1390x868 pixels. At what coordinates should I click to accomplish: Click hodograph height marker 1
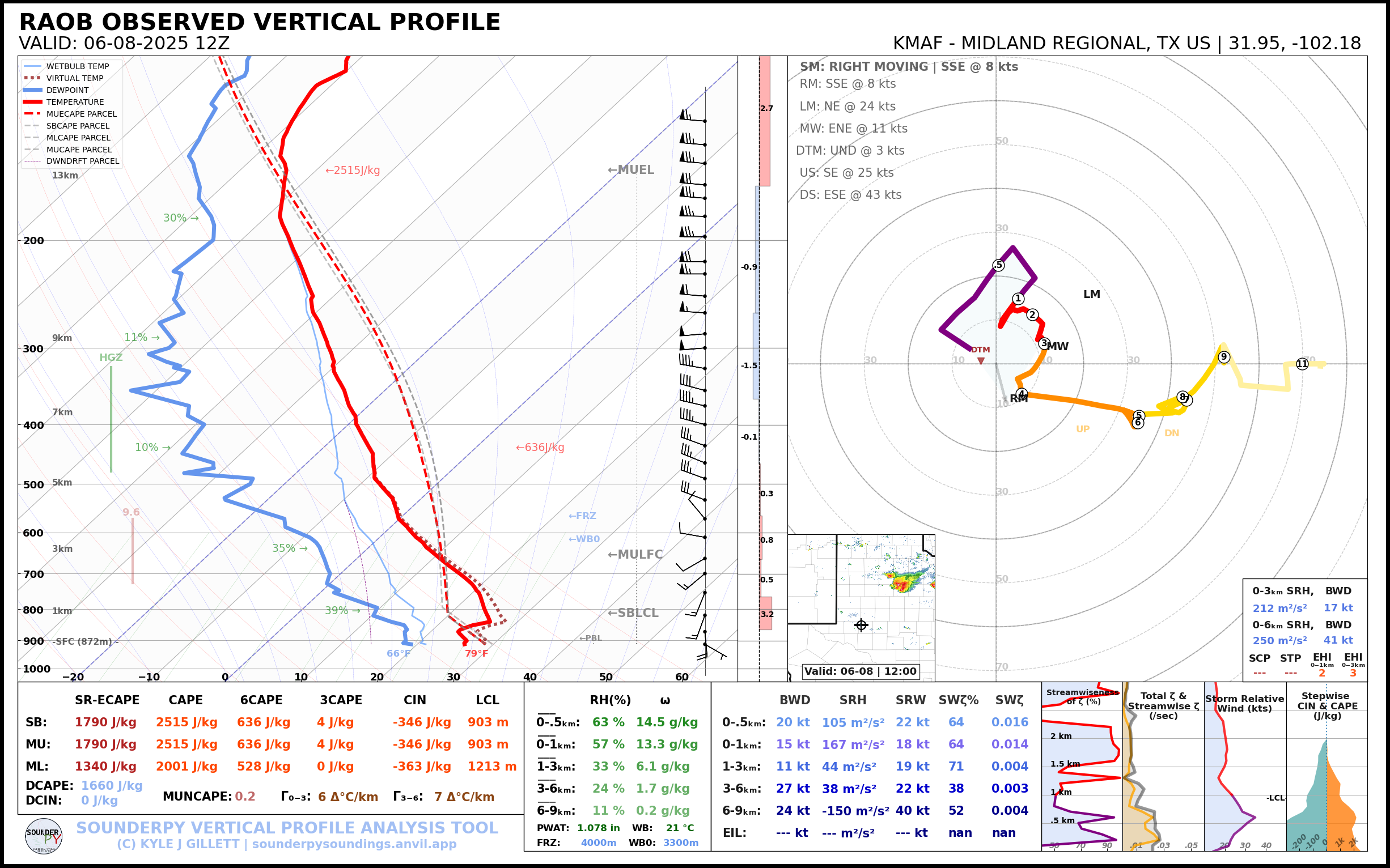[x=1018, y=299]
